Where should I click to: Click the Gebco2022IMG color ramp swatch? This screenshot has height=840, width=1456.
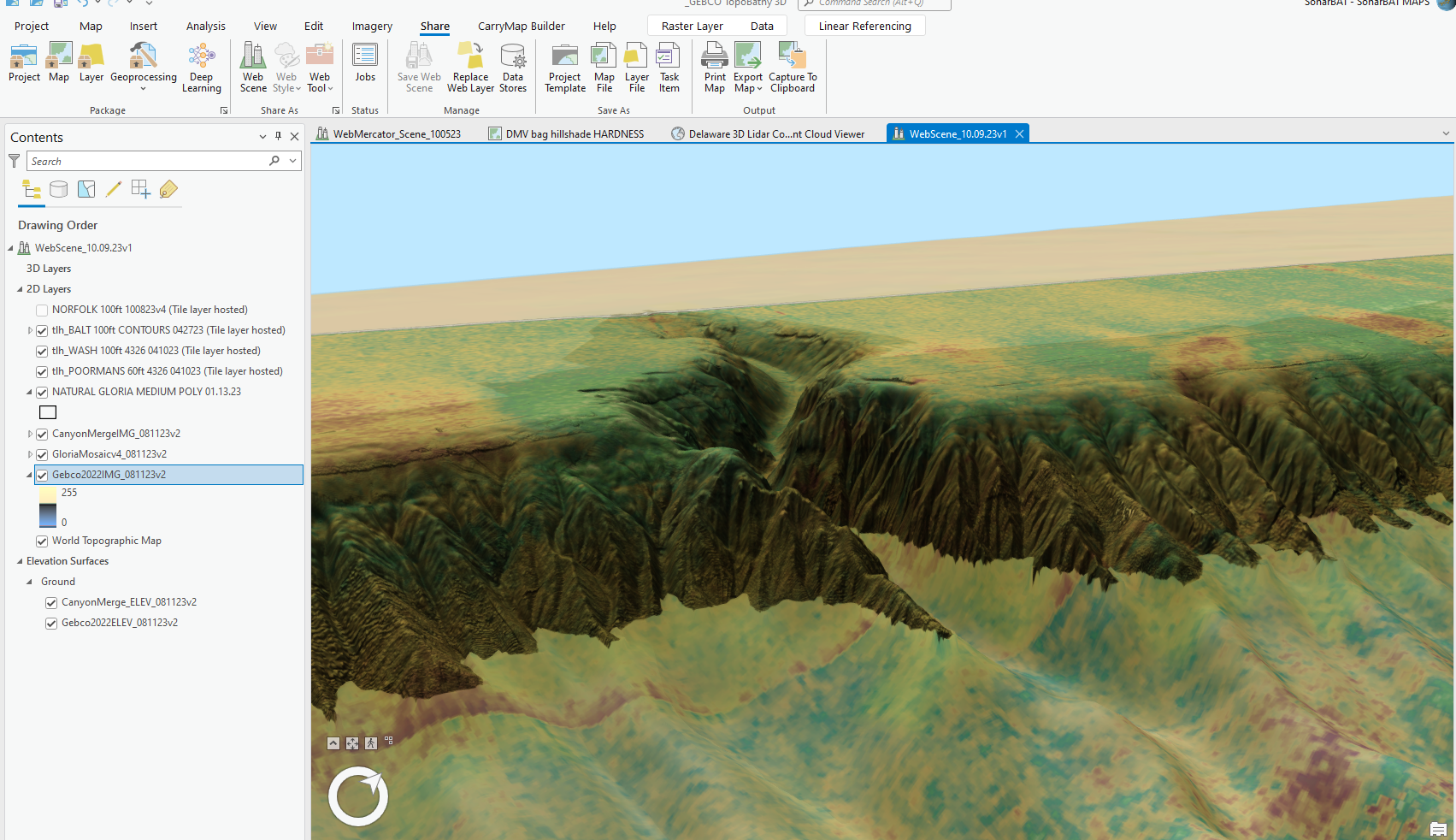pos(47,506)
